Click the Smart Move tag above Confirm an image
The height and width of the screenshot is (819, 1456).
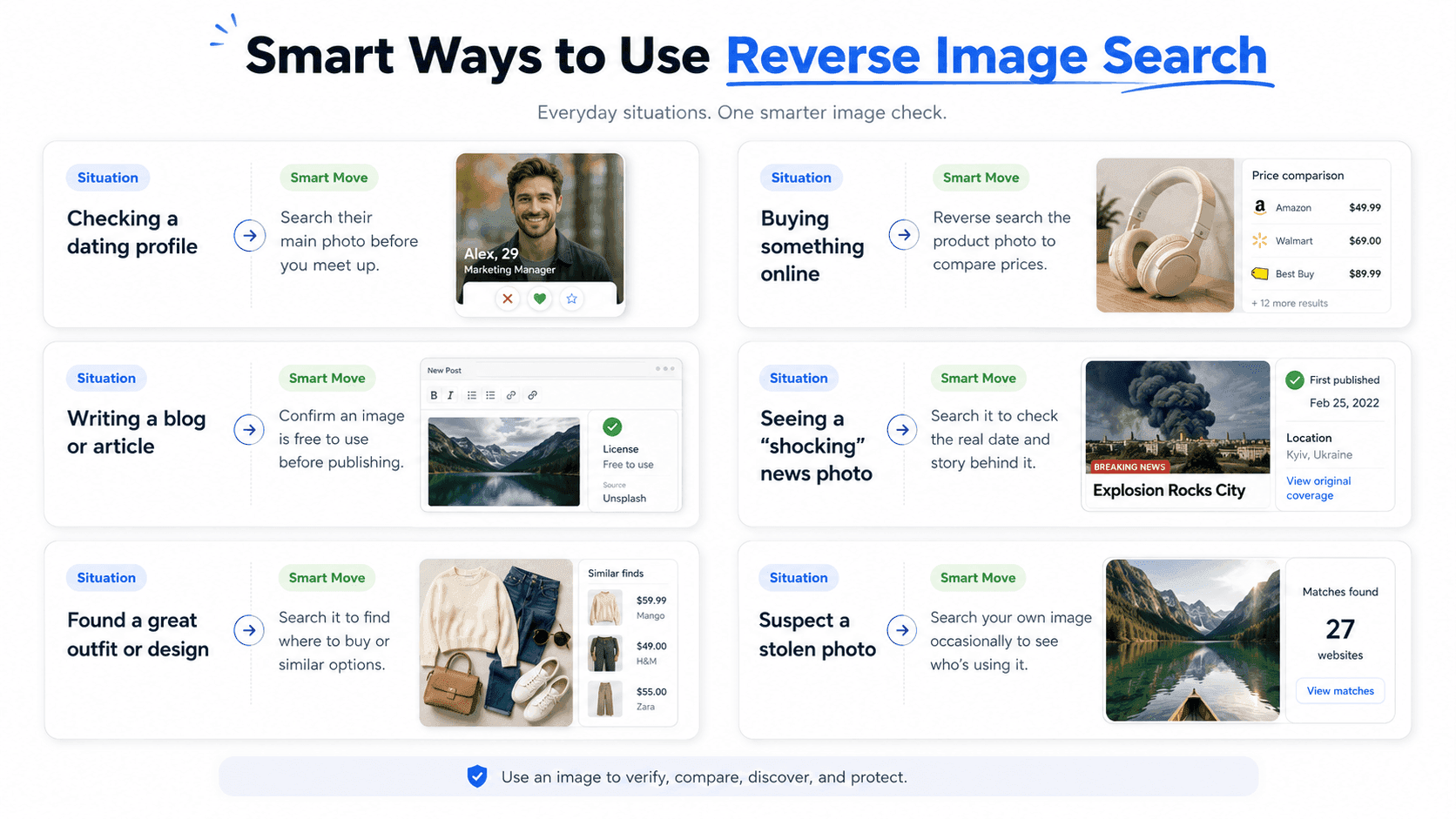pos(327,378)
